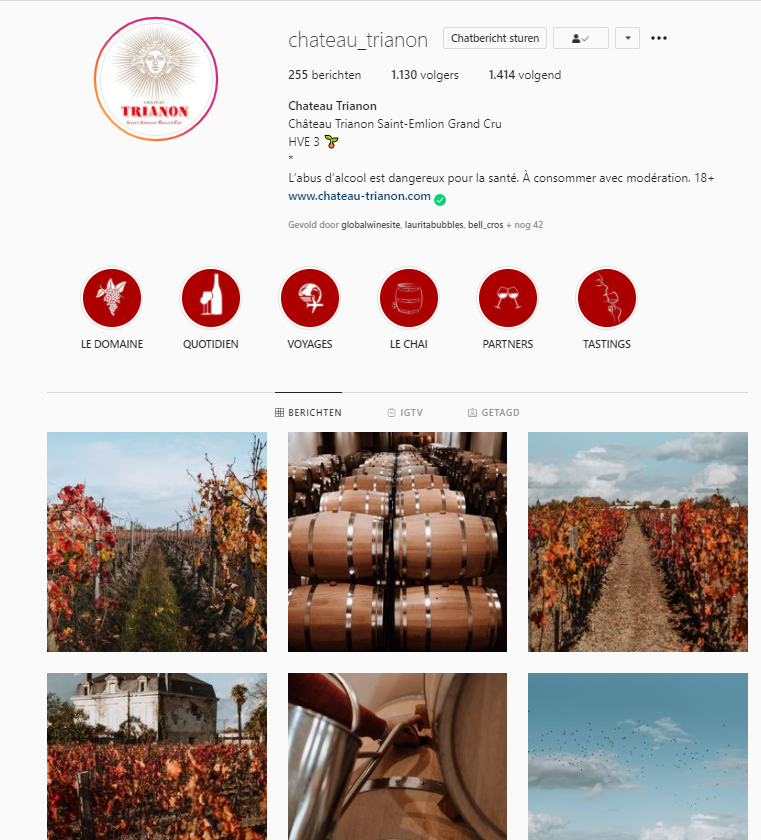Screen dimensions: 761x840
Task: Open the QUOTIDIEN bottle and glass highlight
Action: (210, 298)
